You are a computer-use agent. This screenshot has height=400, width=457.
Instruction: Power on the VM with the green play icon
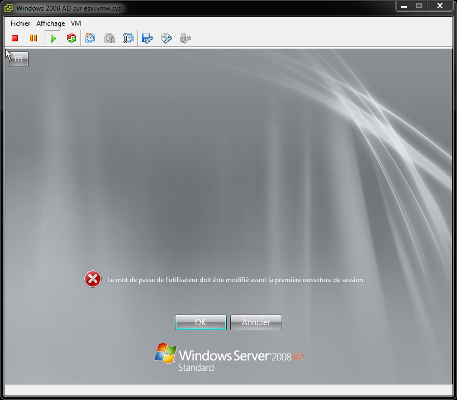pyautogui.click(x=53, y=38)
